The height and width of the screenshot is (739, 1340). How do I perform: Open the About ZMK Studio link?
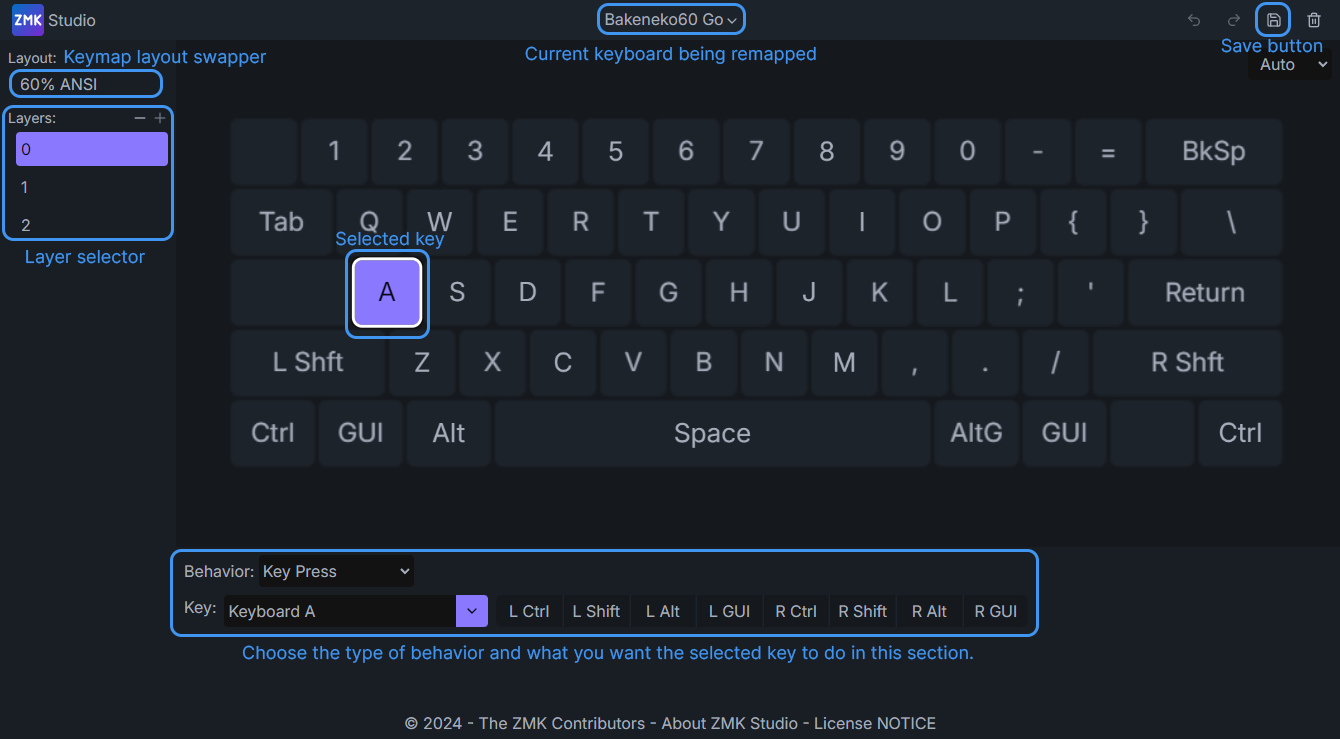click(729, 723)
